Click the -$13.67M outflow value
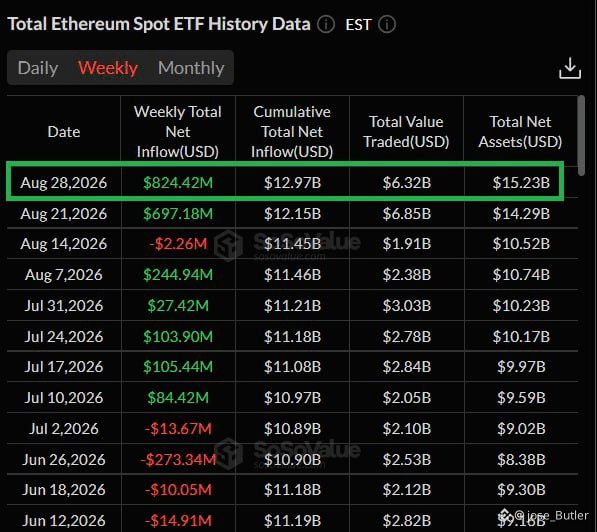This screenshot has width=597, height=532. [x=178, y=429]
